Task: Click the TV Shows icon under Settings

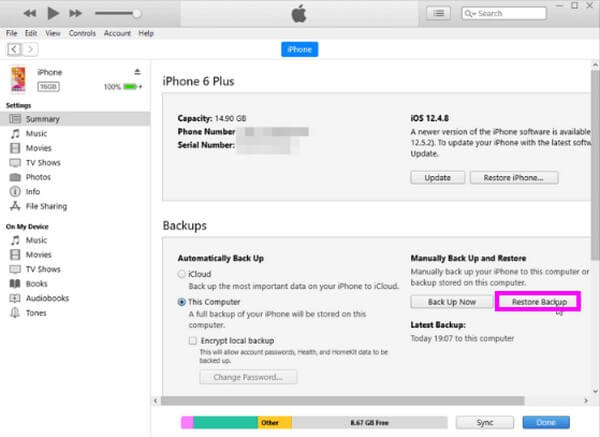Action: point(15,163)
